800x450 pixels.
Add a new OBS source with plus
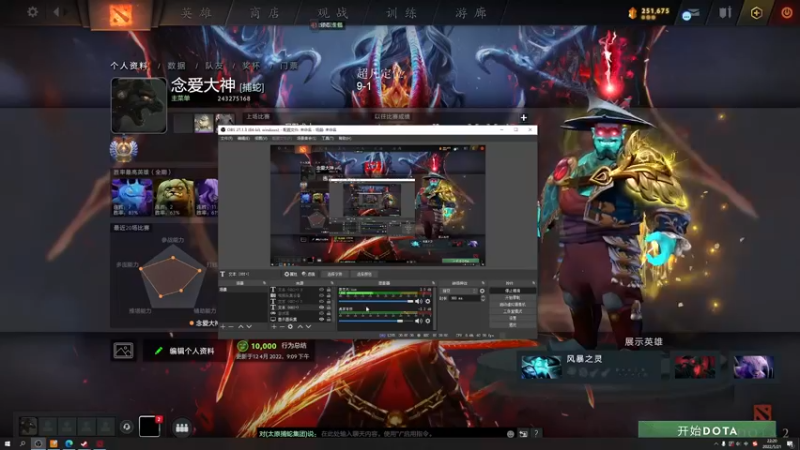coord(274,327)
